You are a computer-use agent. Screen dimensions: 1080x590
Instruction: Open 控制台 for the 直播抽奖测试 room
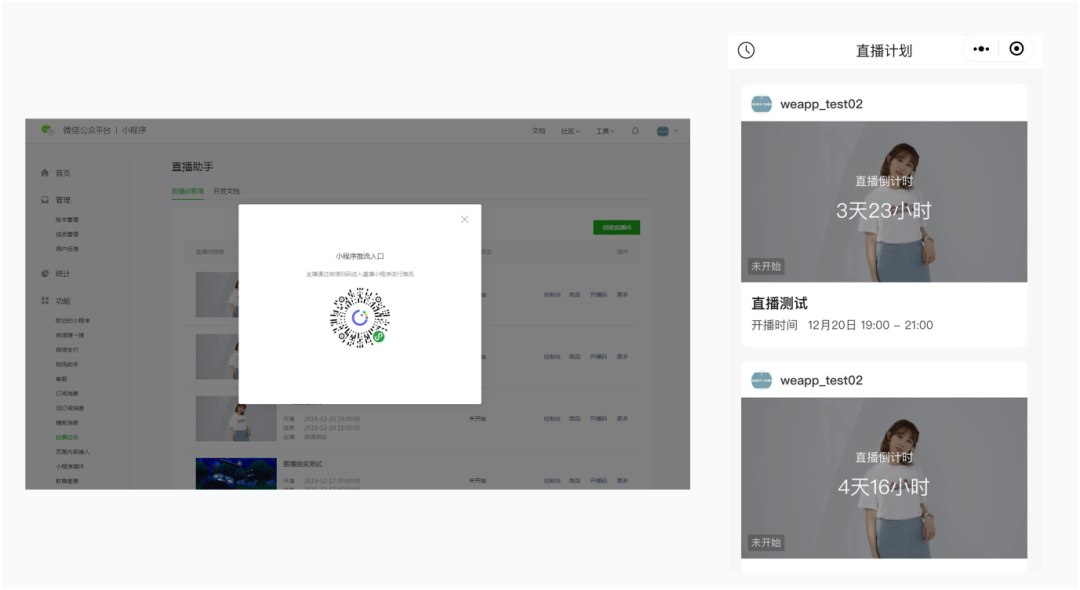tap(552, 481)
